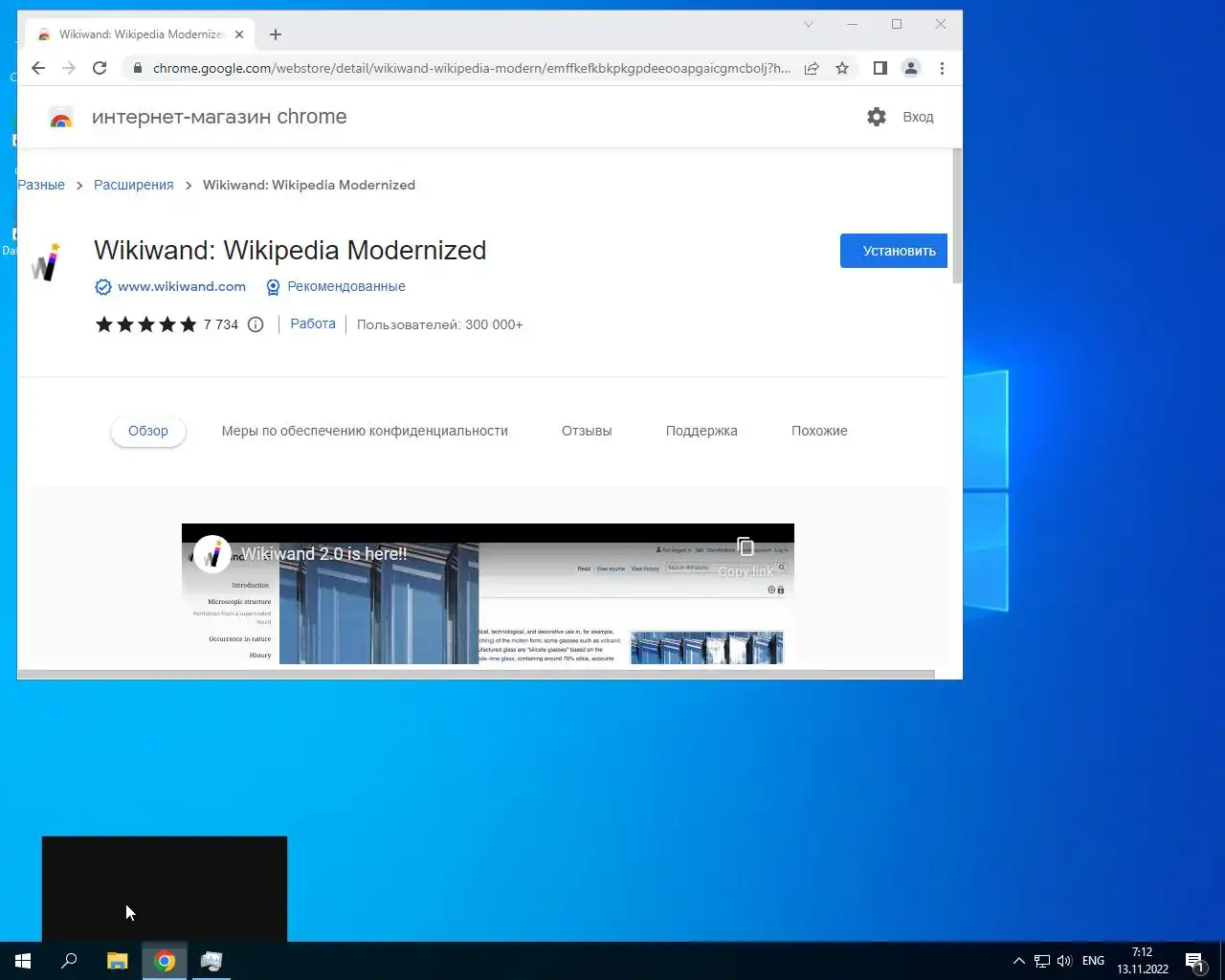Click the Рекомендованные badge icon

point(273,287)
